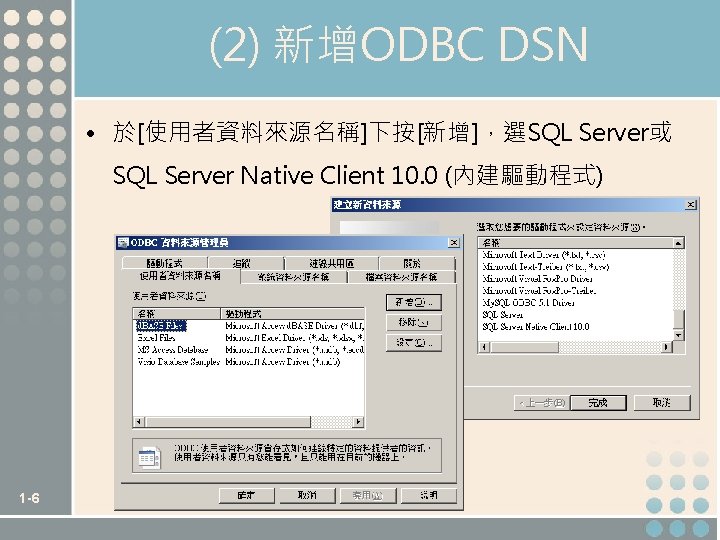The width and height of the screenshot is (720, 540).
Task: Open the 檔案資料來源名稱 tab
Action: point(401,277)
